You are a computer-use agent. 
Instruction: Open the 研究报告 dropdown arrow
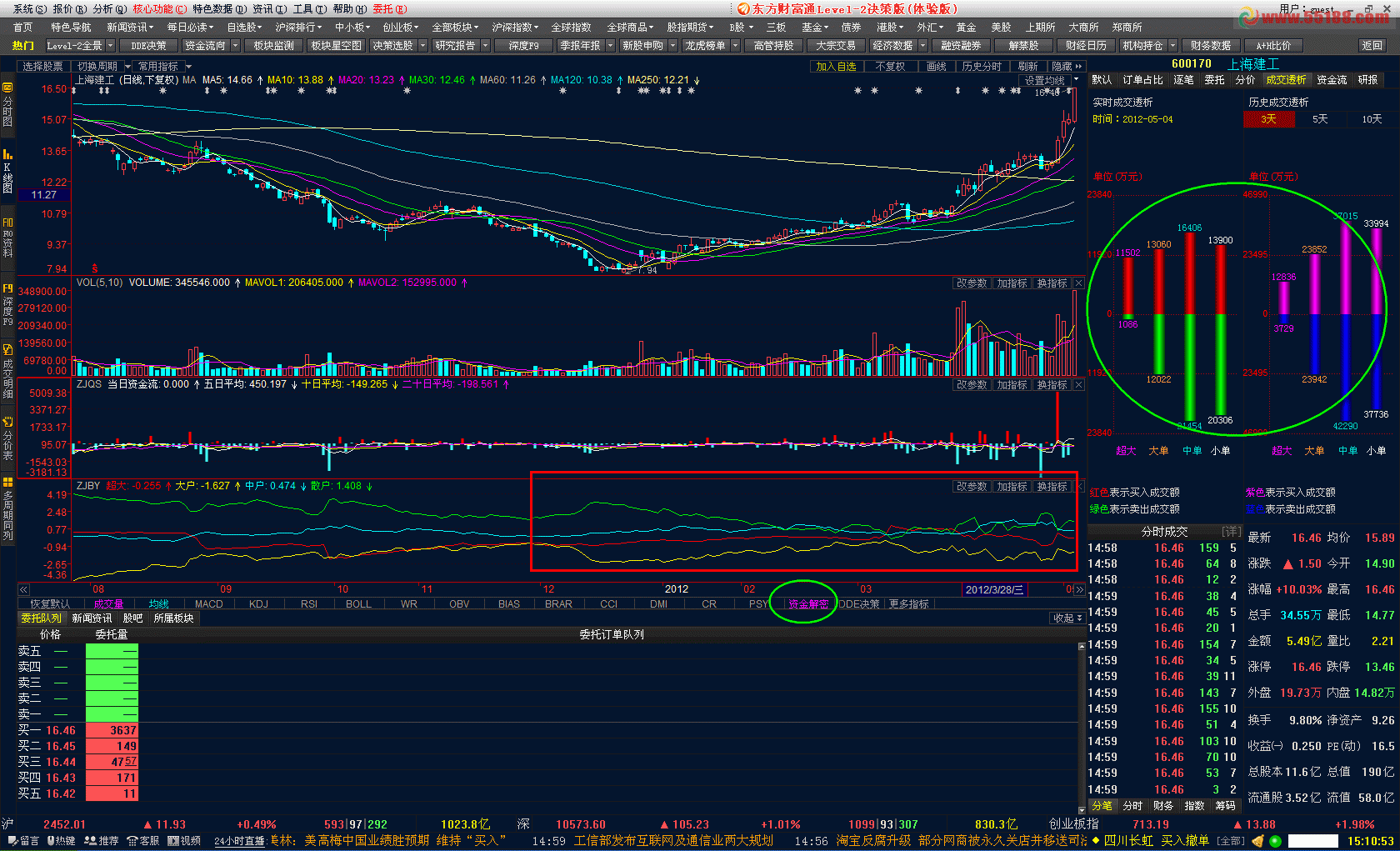pos(485,46)
